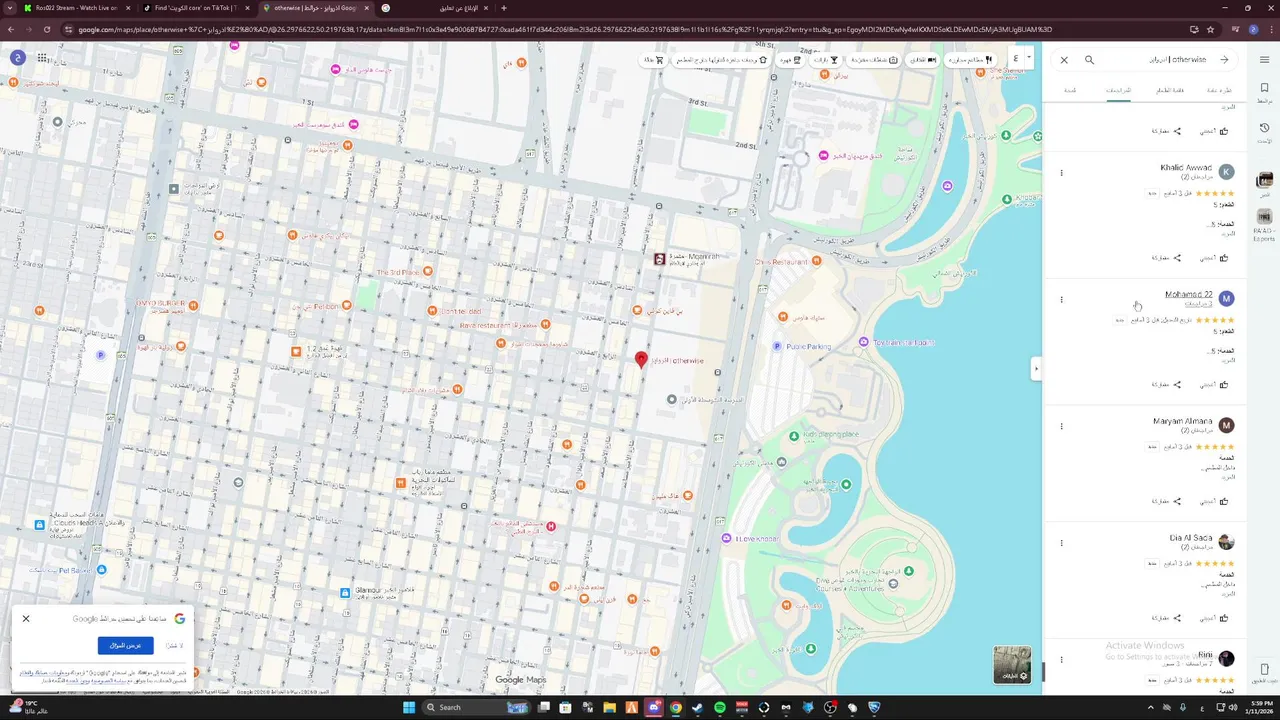Select the camera attractions filter chip
This screenshot has height=720, width=1280.
click(x=874, y=60)
